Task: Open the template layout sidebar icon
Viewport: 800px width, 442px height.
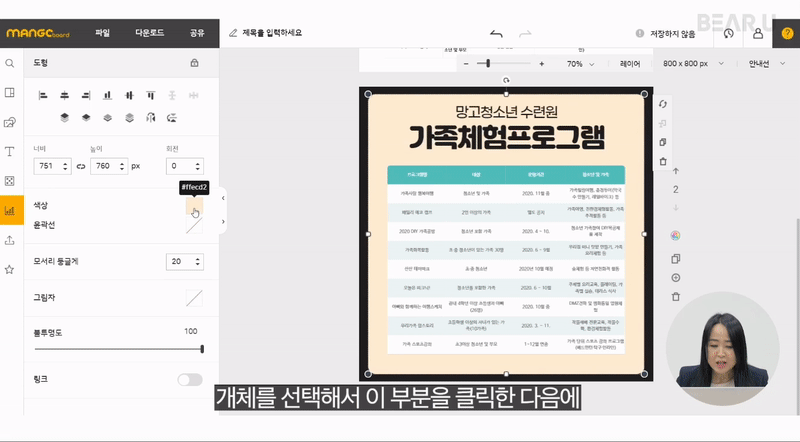Action: (10, 92)
